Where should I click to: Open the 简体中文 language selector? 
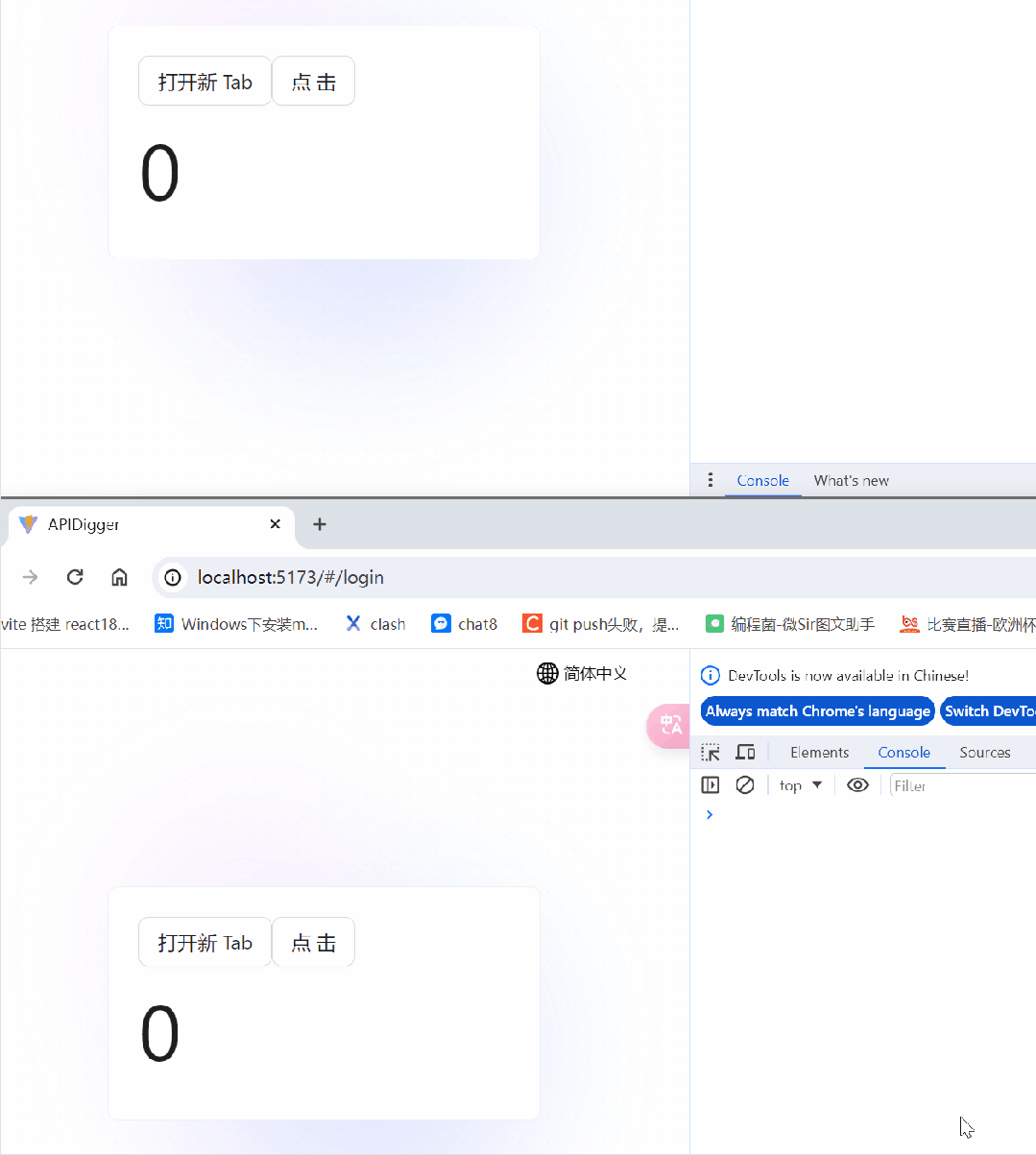(x=582, y=673)
